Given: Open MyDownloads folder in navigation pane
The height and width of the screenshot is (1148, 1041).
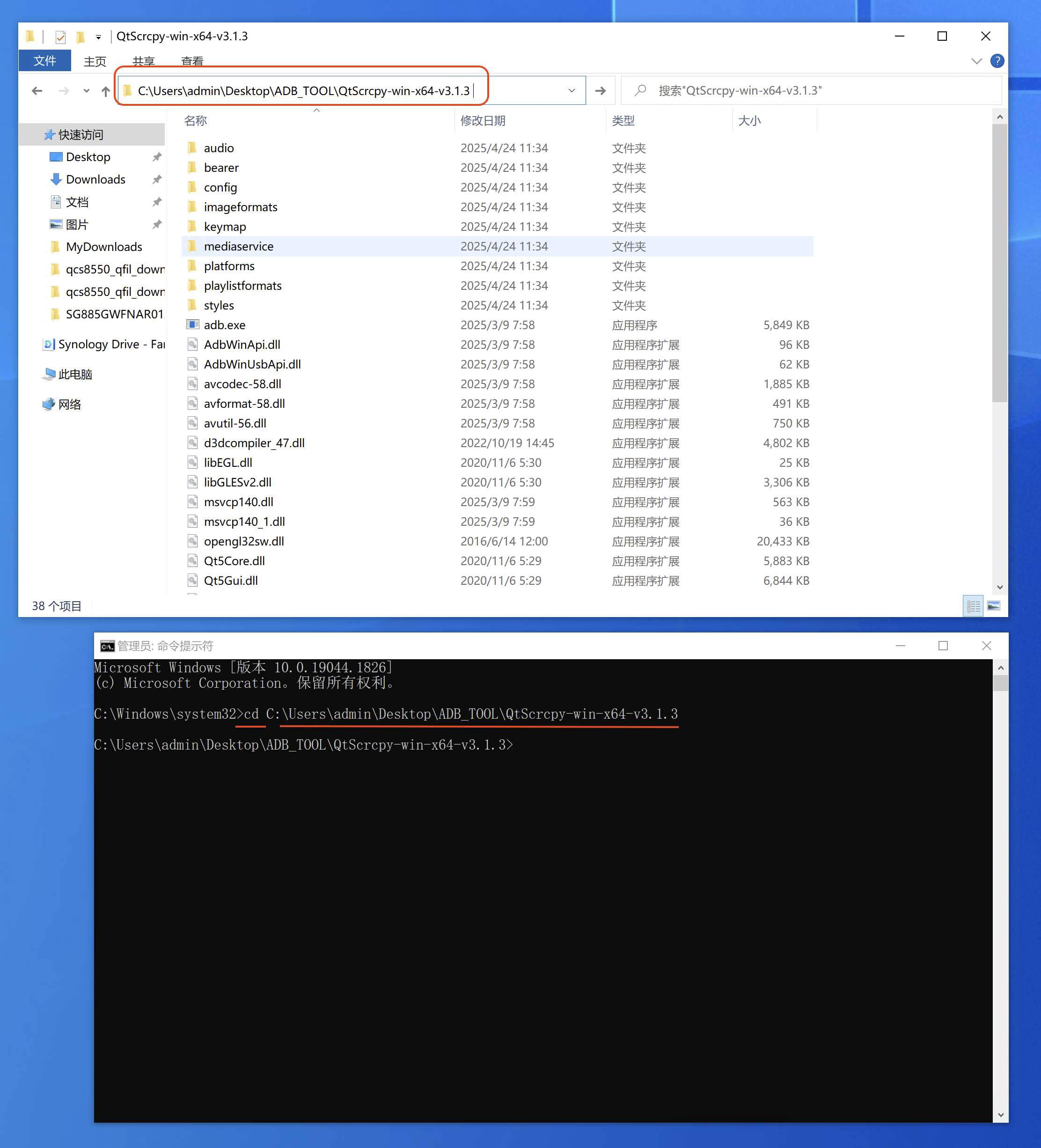Looking at the screenshot, I should pyautogui.click(x=104, y=247).
